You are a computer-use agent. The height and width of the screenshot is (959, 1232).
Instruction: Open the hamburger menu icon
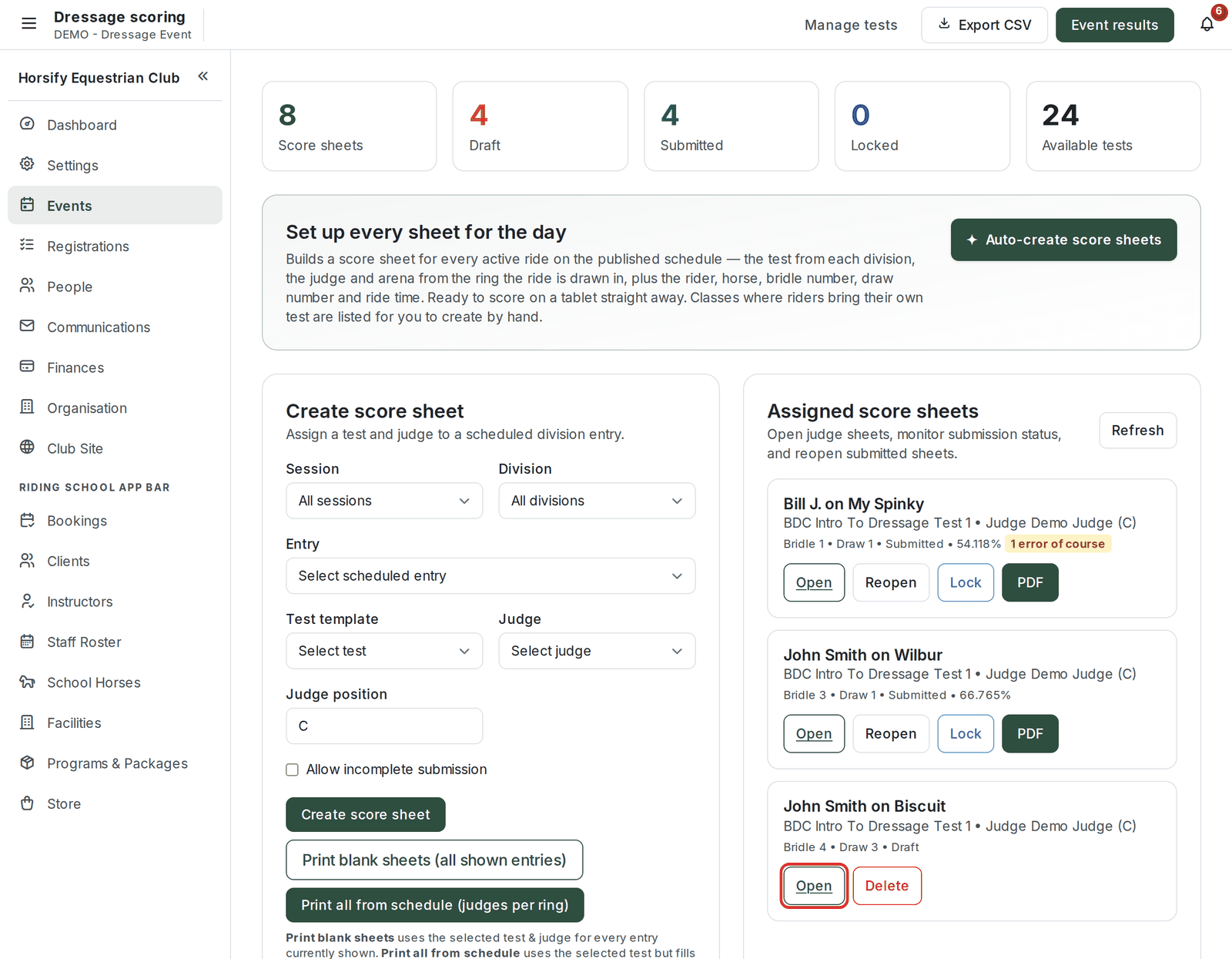coord(28,24)
